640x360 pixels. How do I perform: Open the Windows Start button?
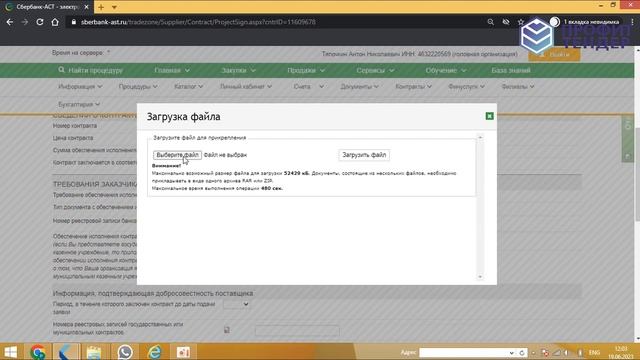pos(11,352)
